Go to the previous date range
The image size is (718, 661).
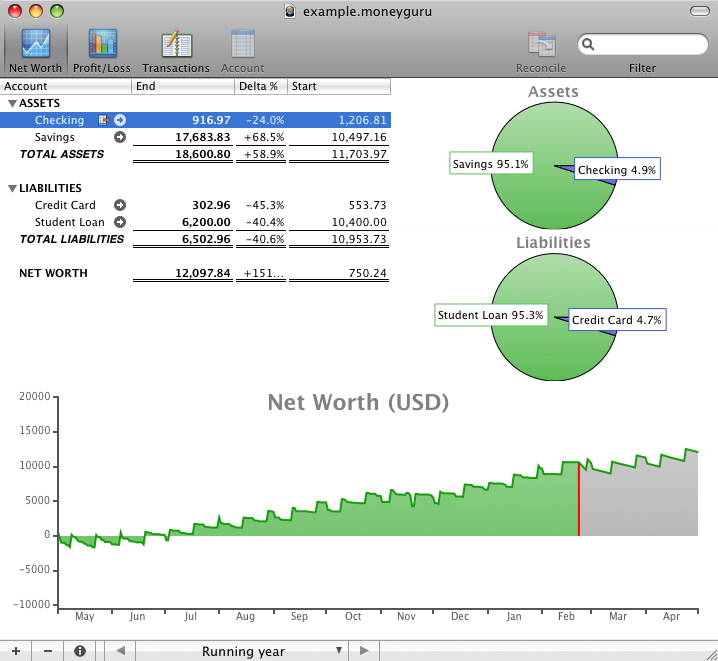tap(121, 651)
